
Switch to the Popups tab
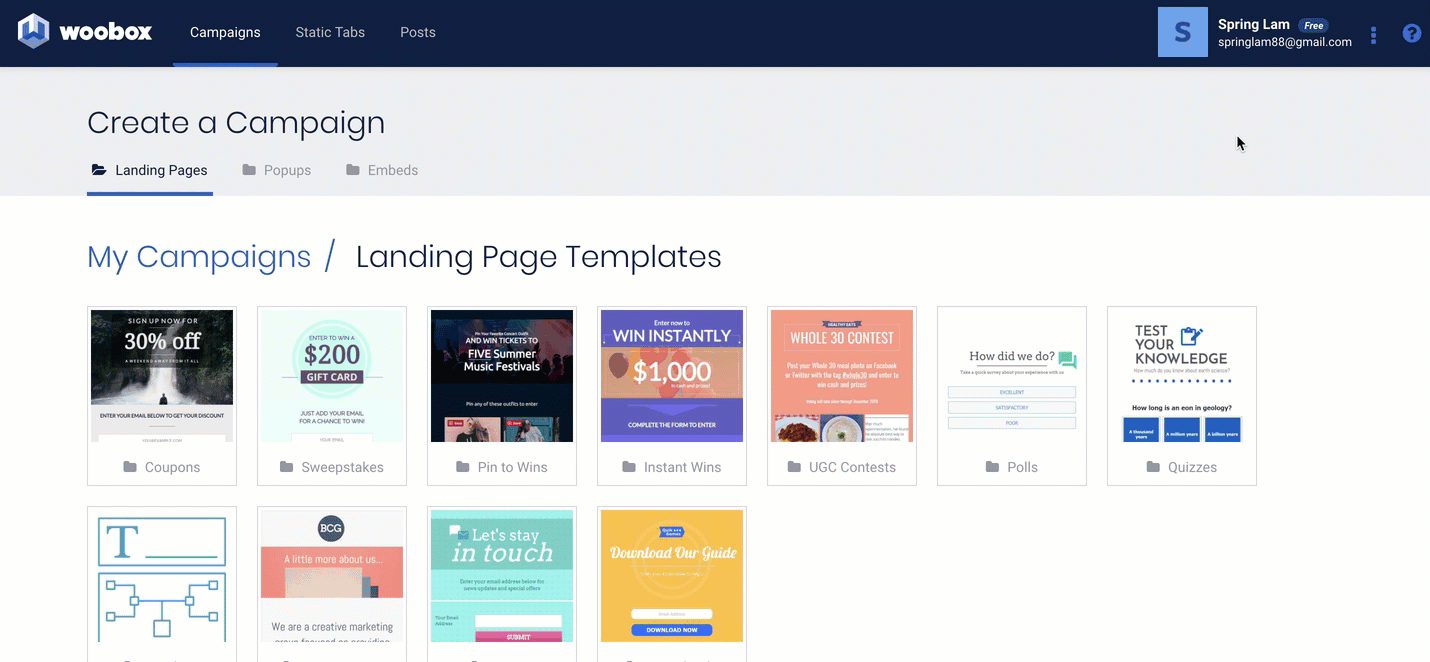(277, 170)
